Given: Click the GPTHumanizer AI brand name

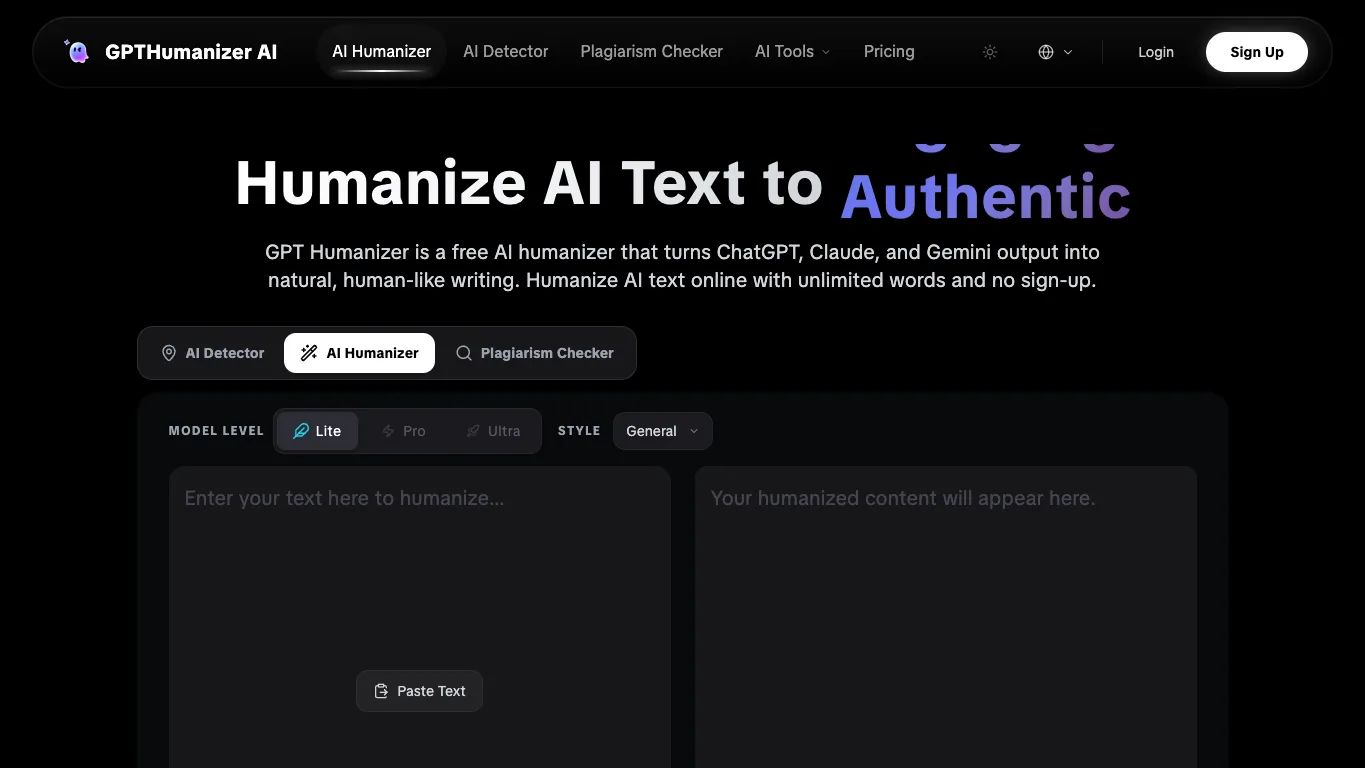Looking at the screenshot, I should click(191, 52).
